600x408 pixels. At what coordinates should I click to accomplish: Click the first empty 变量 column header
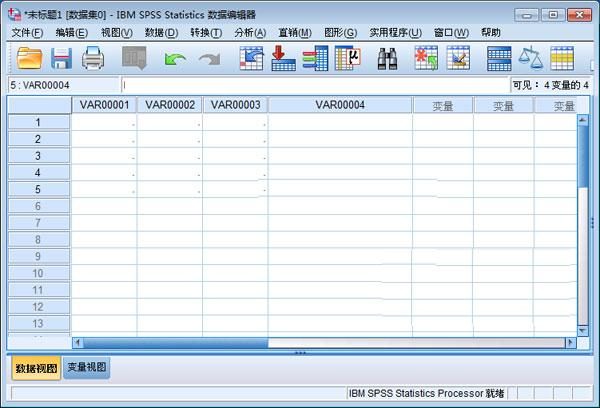click(x=443, y=106)
